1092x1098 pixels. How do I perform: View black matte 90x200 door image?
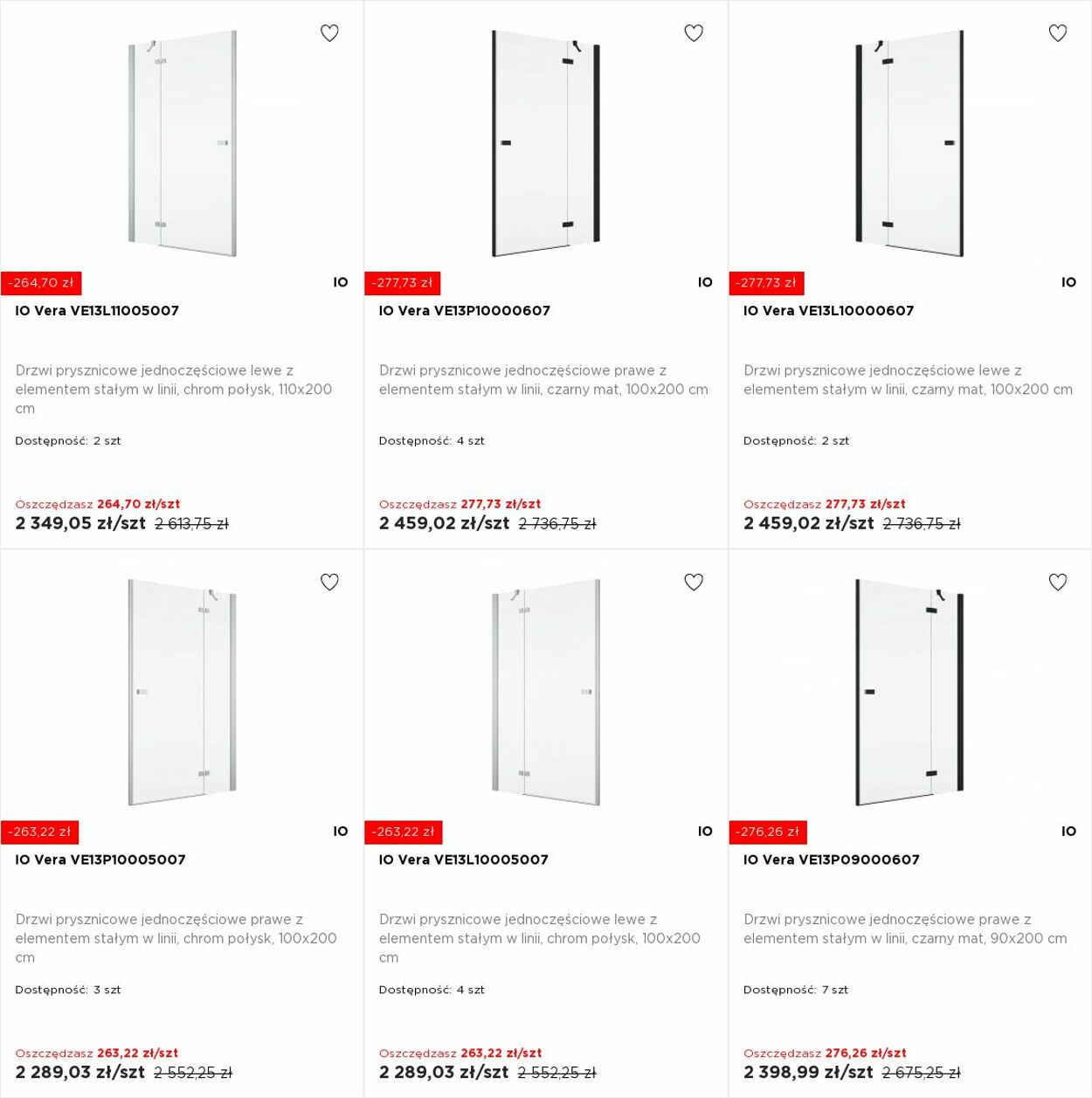(x=909, y=692)
